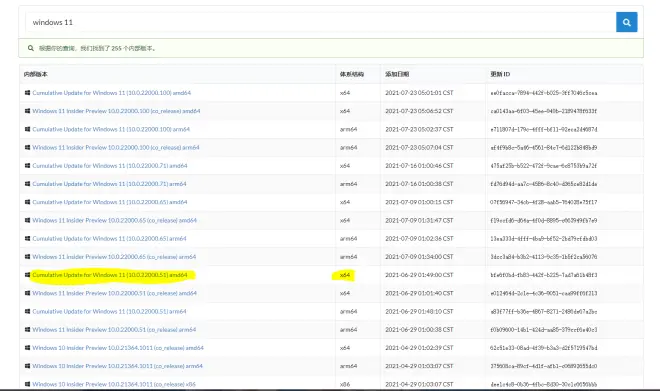Click Windows logo beside Windows 10 21364.1011 arm64

click(27, 366)
